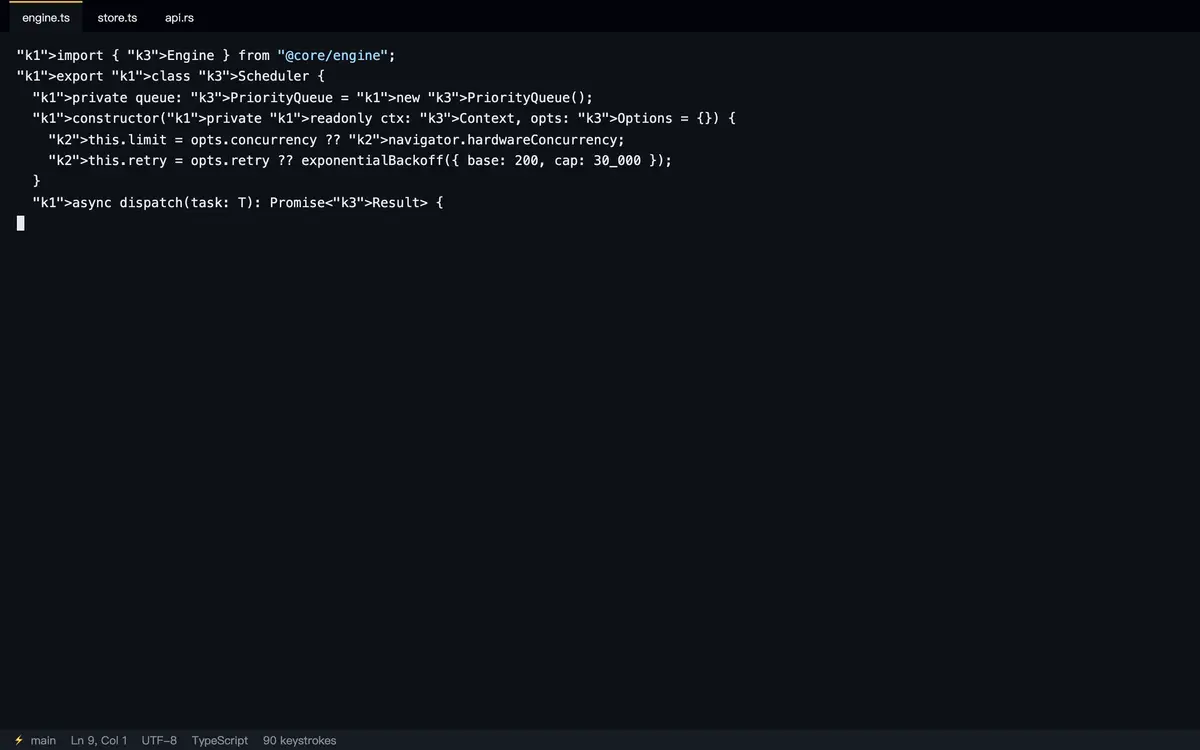Image resolution: width=1200 pixels, height=750 pixels.
Task: Place cursor on navigator.hardwareConcurrency
Action: 506,139
